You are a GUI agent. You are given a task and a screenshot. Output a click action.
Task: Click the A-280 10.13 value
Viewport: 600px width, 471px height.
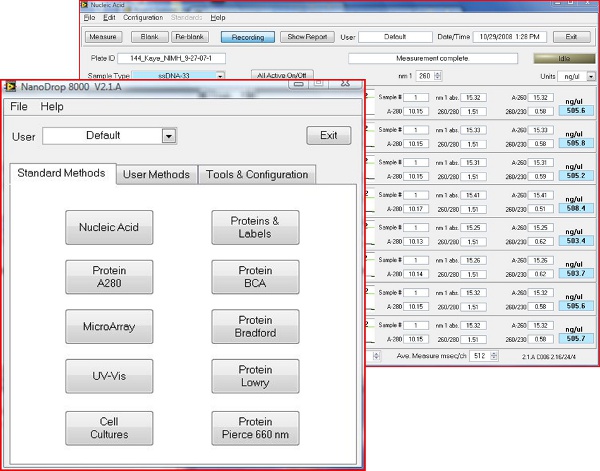tap(416, 241)
